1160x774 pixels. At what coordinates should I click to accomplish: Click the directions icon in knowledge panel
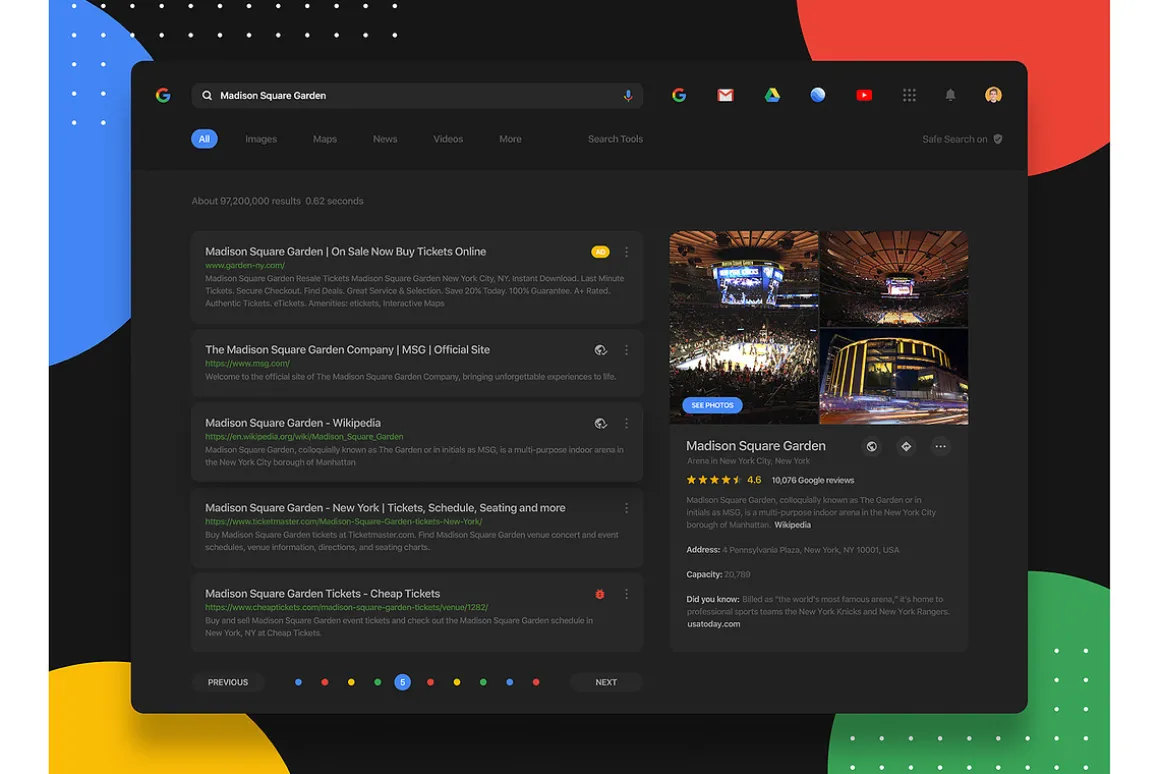[906, 446]
